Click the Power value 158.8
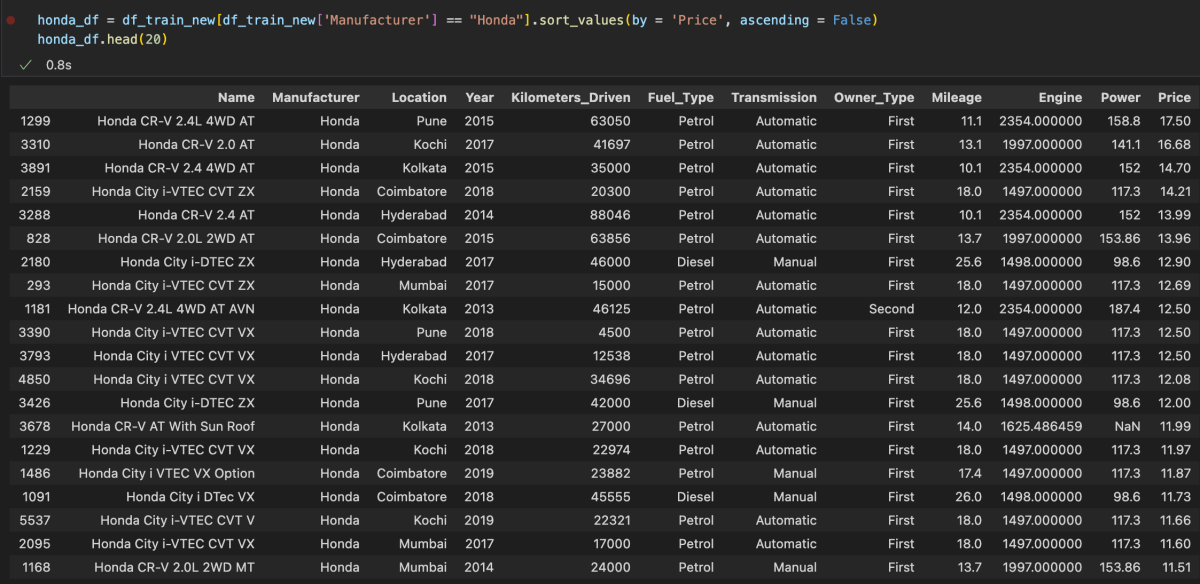This screenshot has height=584, width=1200. 1124,121
